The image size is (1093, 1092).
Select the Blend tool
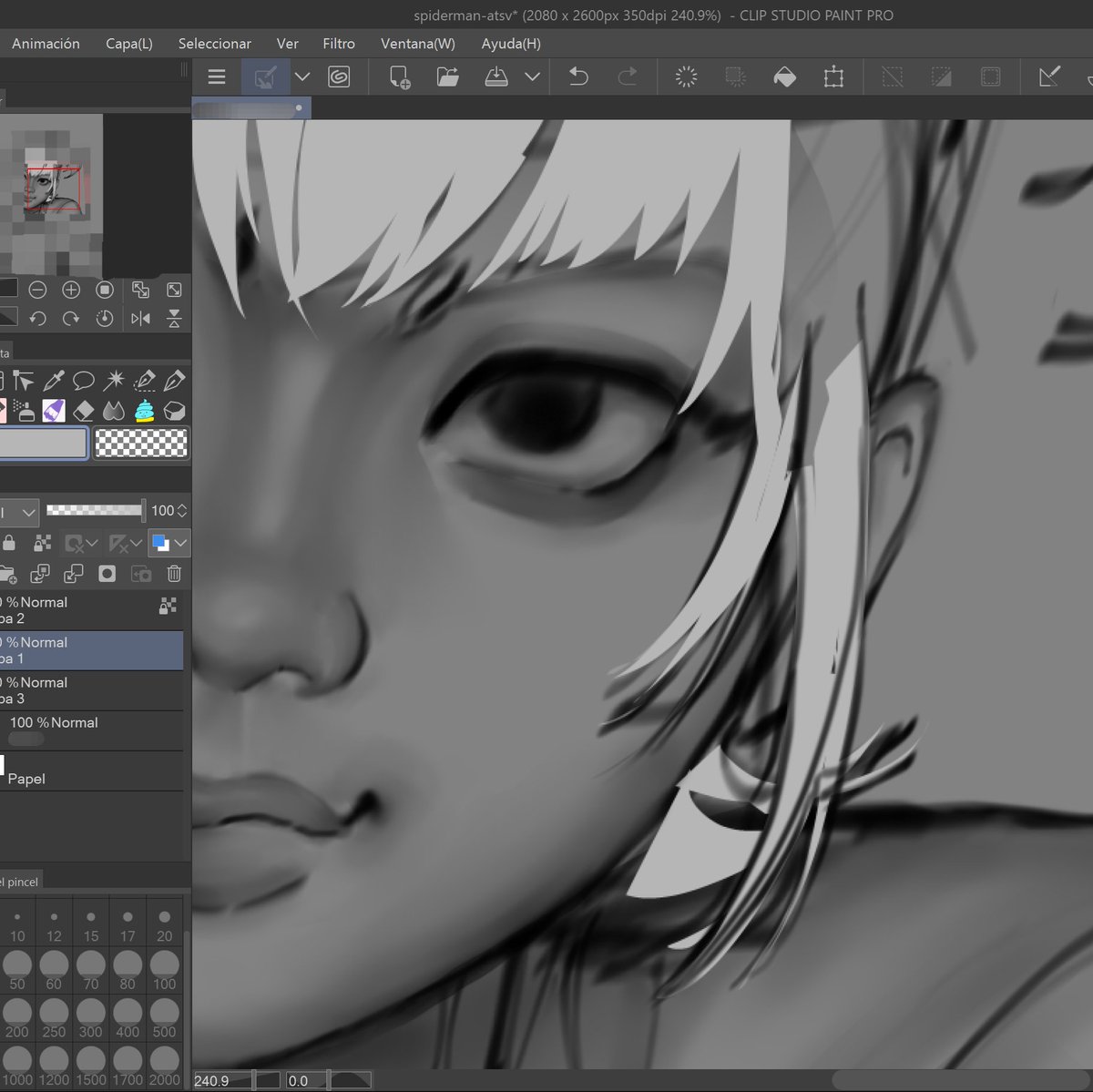(114, 411)
